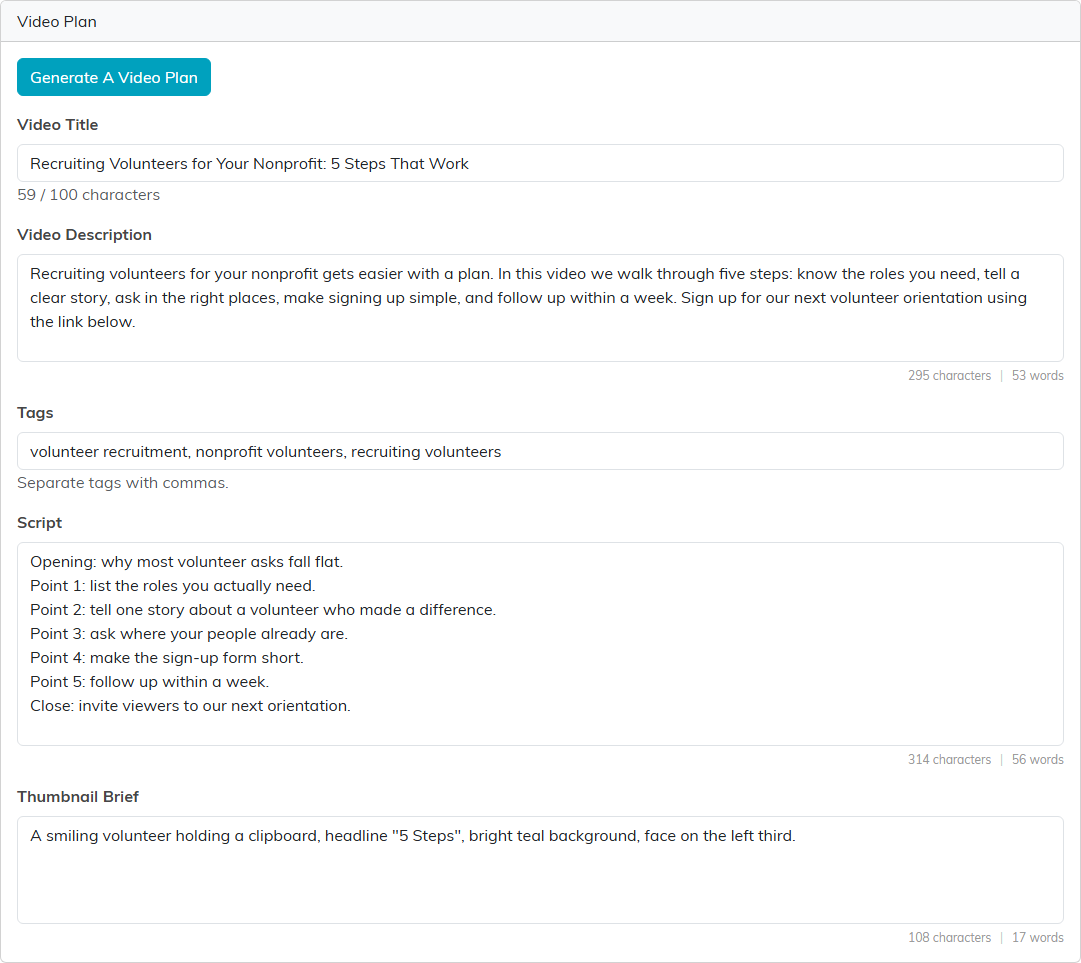Click the '17 words' thumbnail count
This screenshot has height=963, width=1081.
1038,937
